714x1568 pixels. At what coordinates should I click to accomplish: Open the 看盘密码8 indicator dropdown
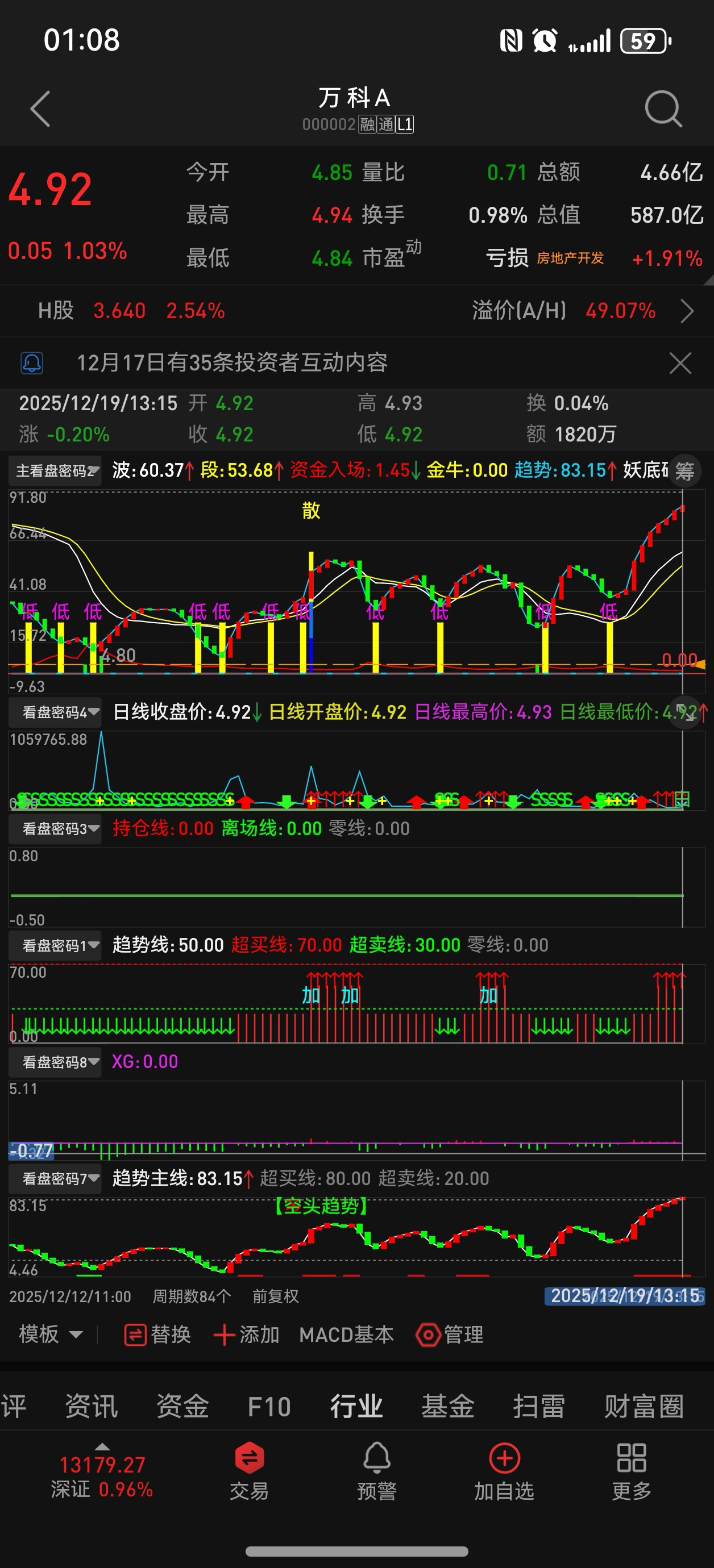(x=56, y=1062)
